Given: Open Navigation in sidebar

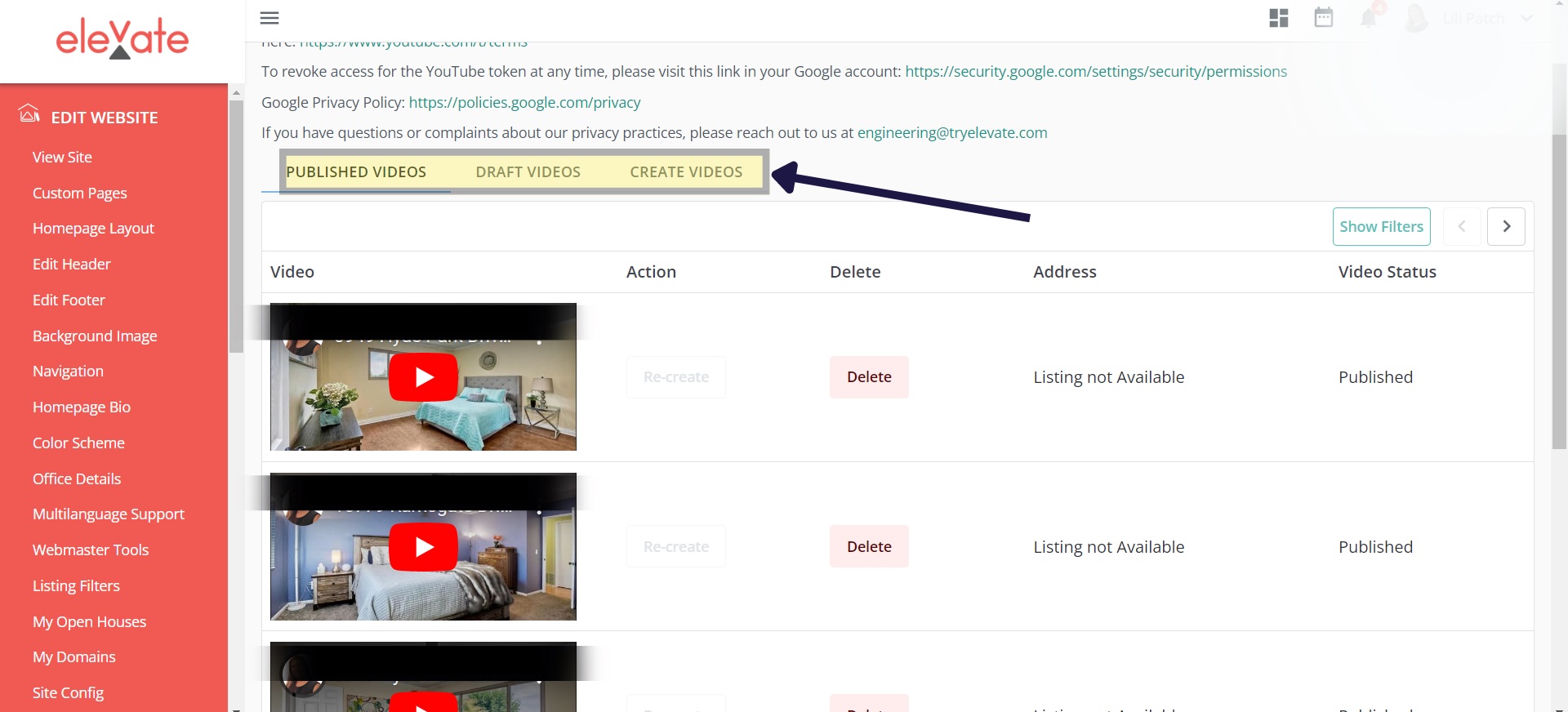Looking at the screenshot, I should pyautogui.click(x=68, y=372).
